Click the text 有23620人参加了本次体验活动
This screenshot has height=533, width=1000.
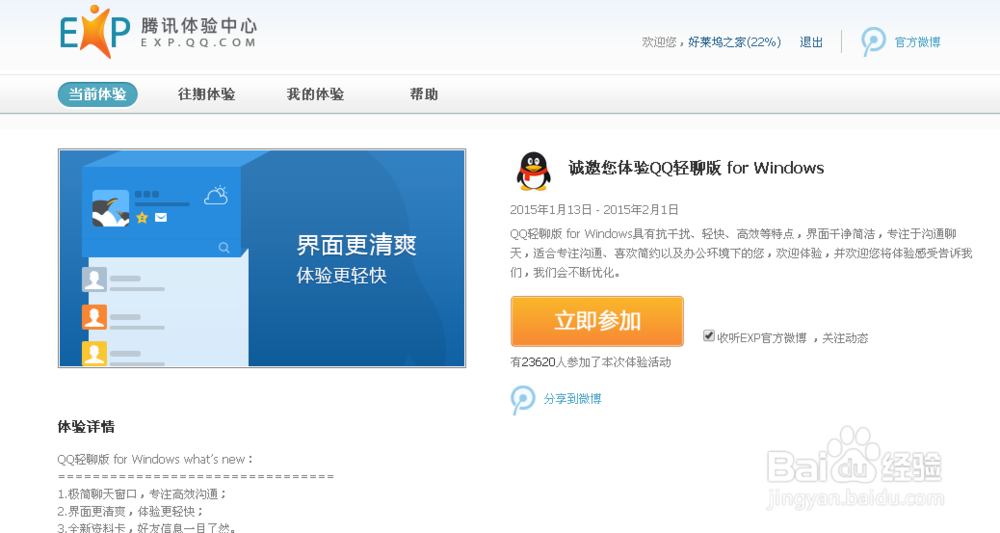(591, 362)
